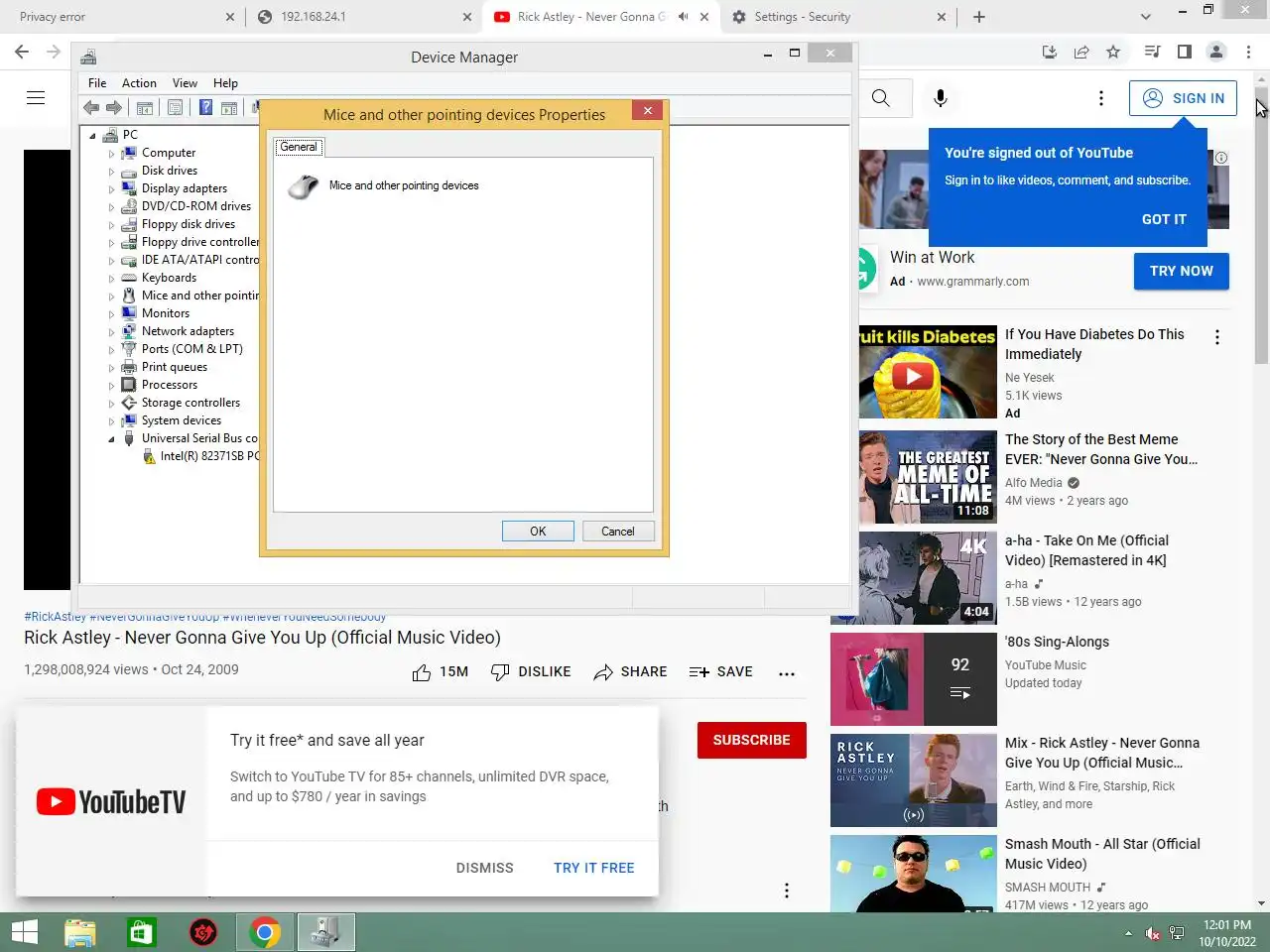The height and width of the screenshot is (952, 1270).
Task: Open the Windows Store taskbar icon
Action: pyautogui.click(x=142, y=932)
